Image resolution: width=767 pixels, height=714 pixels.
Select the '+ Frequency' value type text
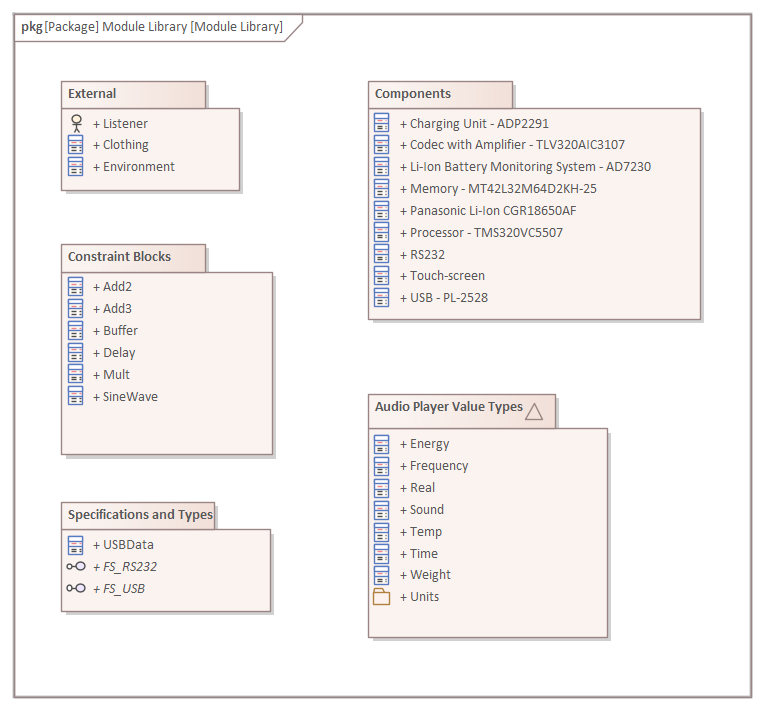pyautogui.click(x=434, y=467)
